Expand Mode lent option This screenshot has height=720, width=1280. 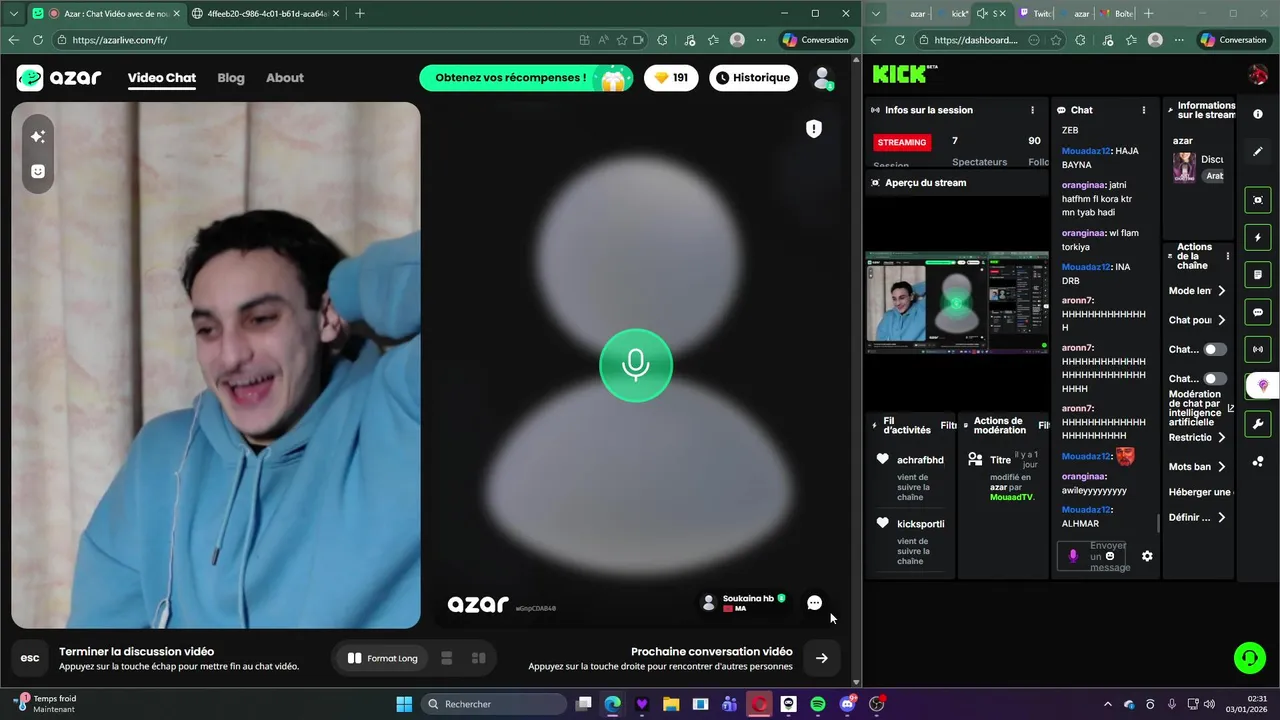(x=1221, y=291)
